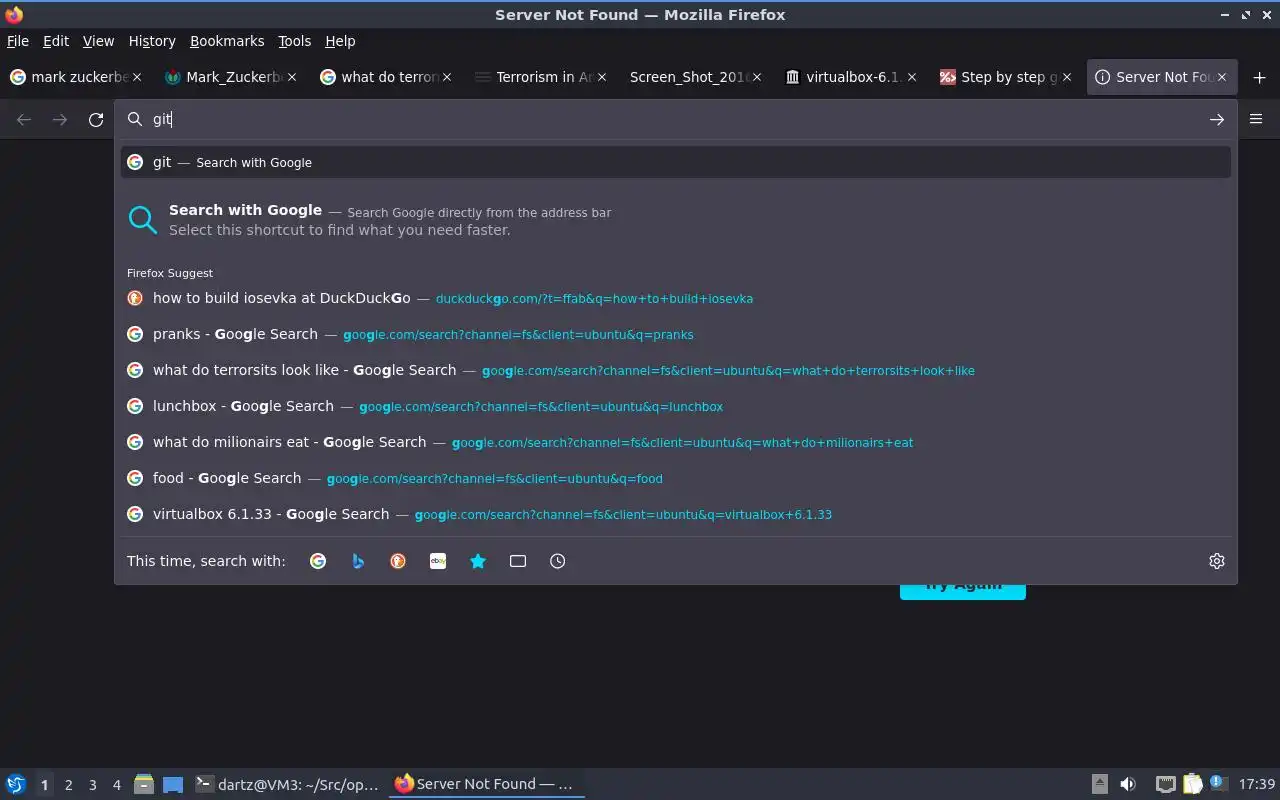
Task: Open the Lubuntu start menu icon
Action: (15, 784)
